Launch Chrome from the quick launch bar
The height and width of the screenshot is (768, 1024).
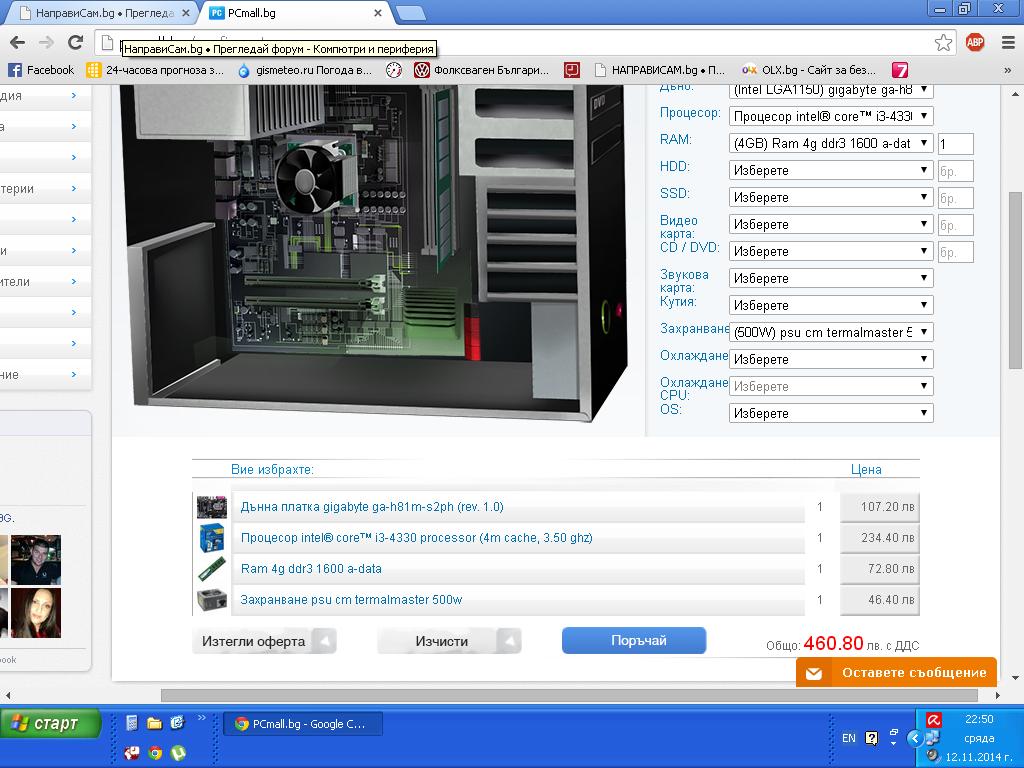coord(155,752)
